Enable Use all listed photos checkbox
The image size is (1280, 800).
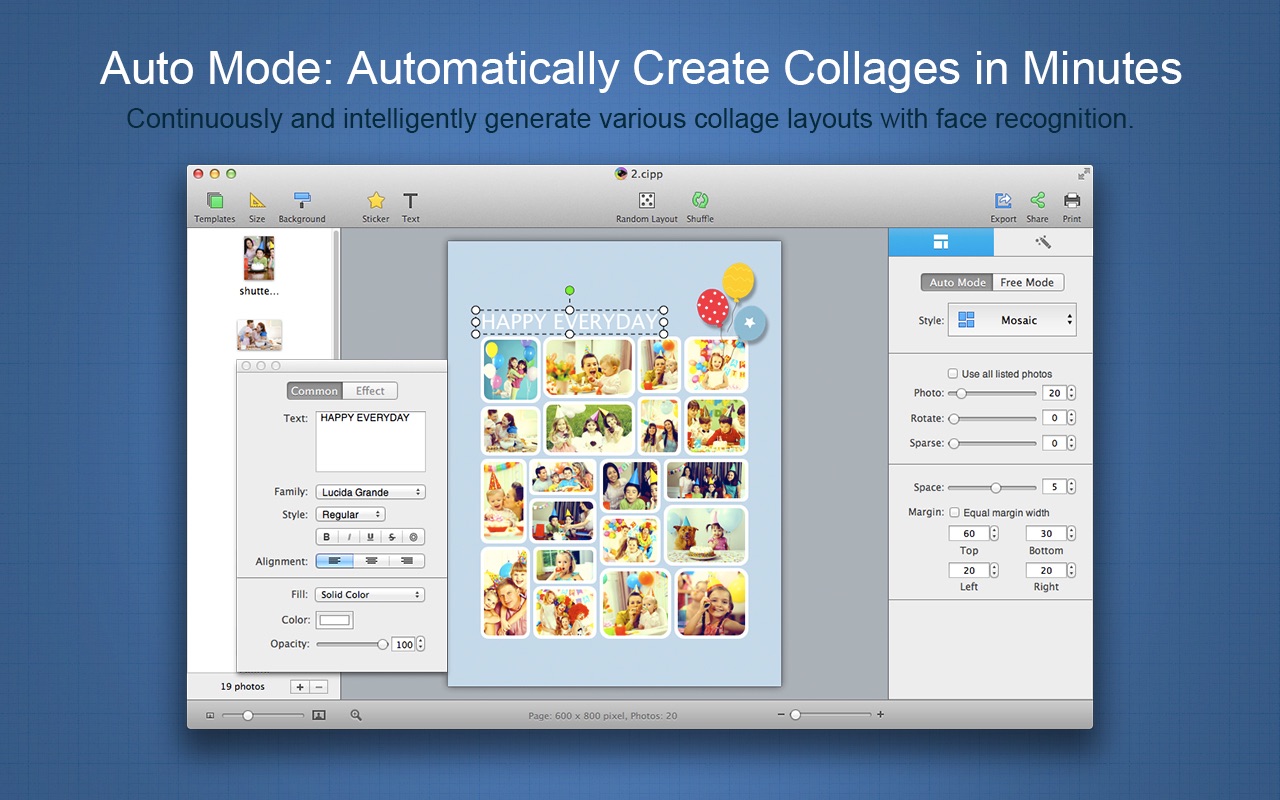tap(953, 374)
